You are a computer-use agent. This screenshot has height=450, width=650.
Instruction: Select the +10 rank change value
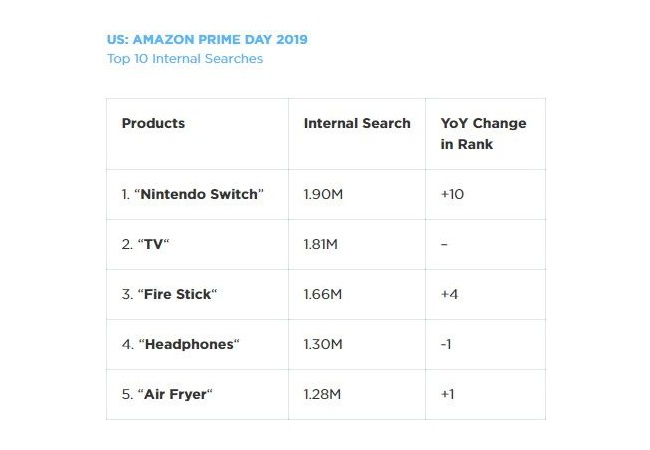(x=452, y=194)
